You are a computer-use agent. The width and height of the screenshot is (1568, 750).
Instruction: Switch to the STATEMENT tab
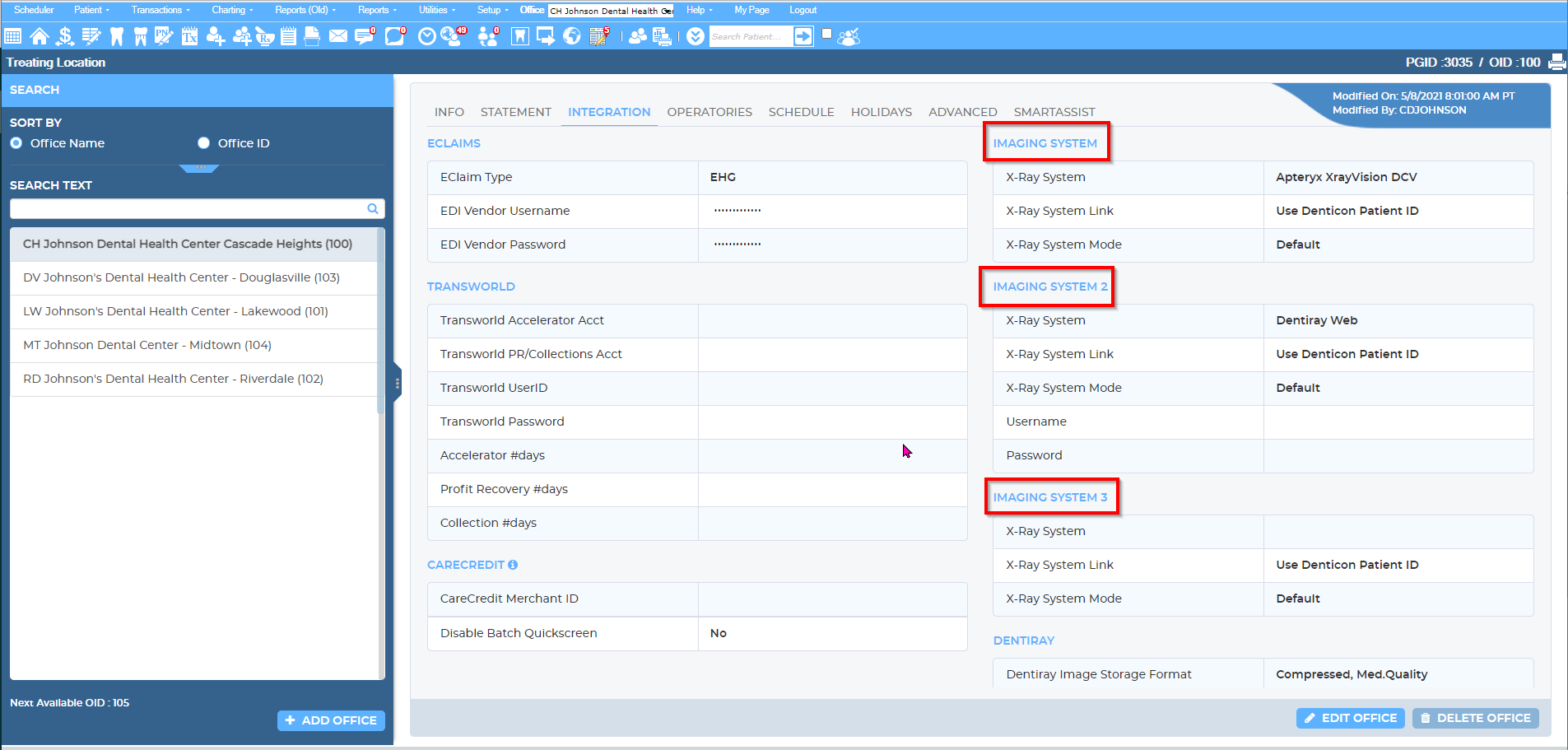(x=516, y=112)
